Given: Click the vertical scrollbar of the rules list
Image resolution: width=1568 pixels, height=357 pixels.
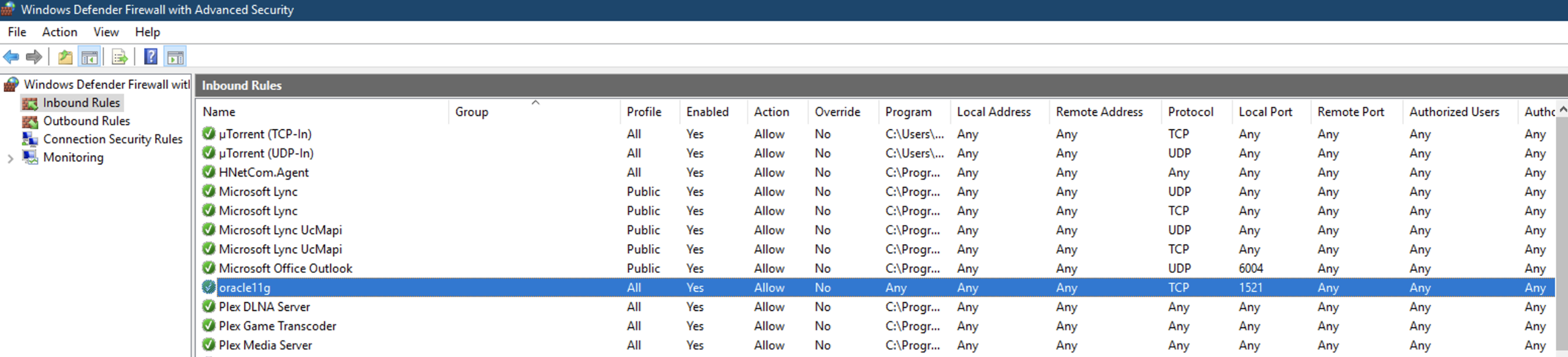Looking at the screenshot, I should [x=1562, y=233].
